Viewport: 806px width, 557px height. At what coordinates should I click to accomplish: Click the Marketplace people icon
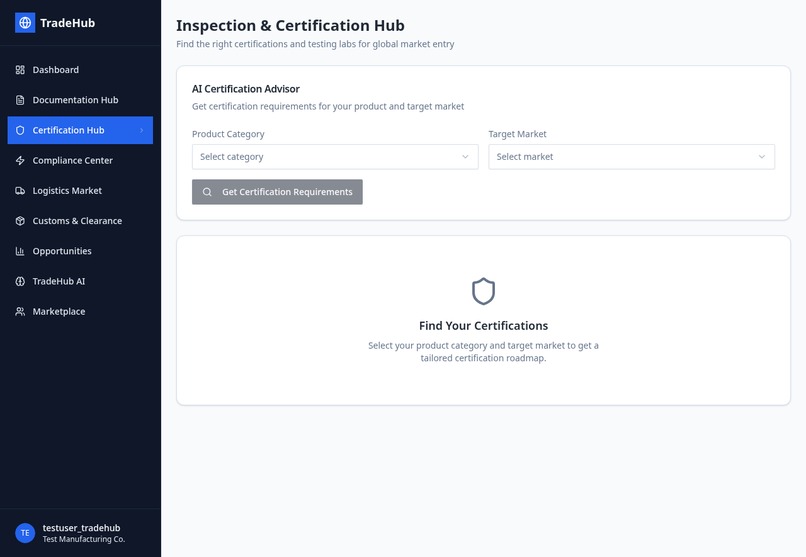click(x=20, y=311)
